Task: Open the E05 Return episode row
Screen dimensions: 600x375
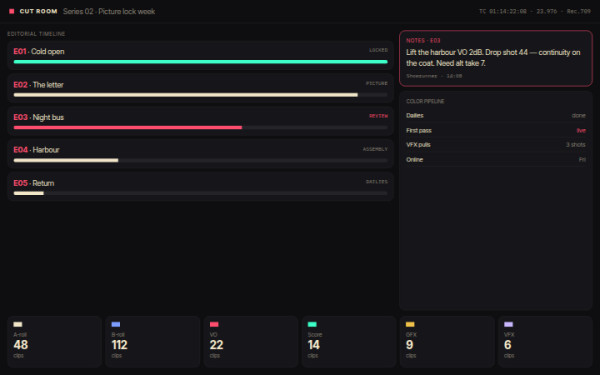Action: (201, 187)
